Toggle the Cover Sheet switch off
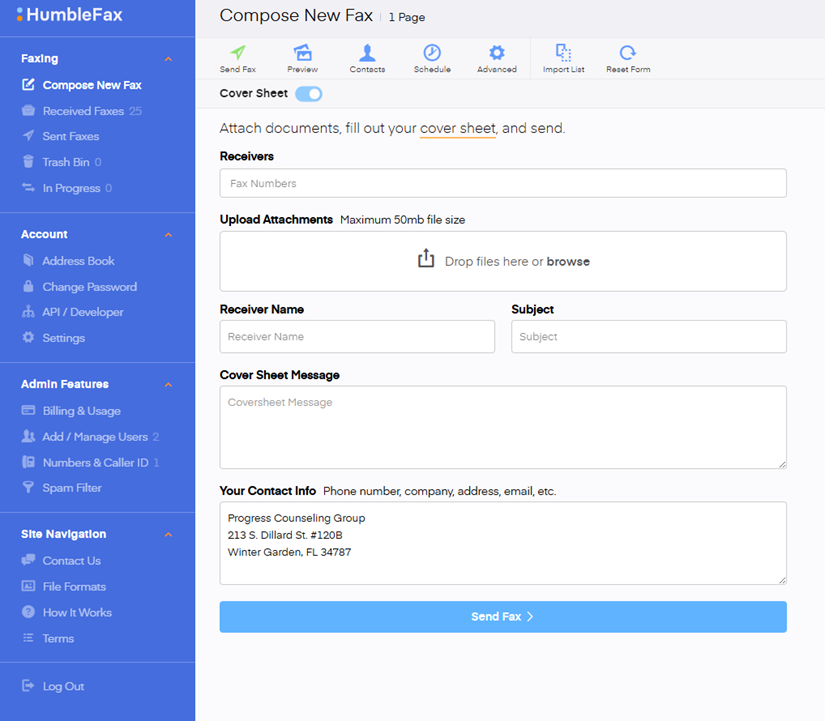Screen dimensions: 825x721 coord(309,94)
